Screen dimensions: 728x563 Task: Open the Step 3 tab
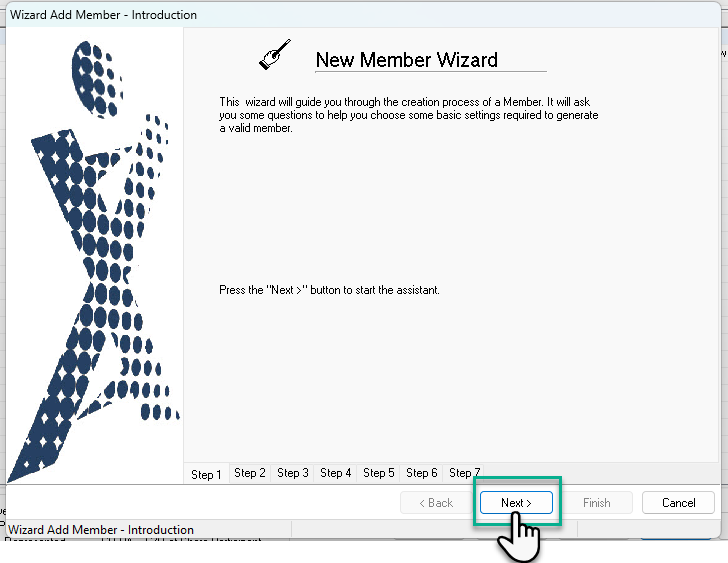click(x=292, y=473)
